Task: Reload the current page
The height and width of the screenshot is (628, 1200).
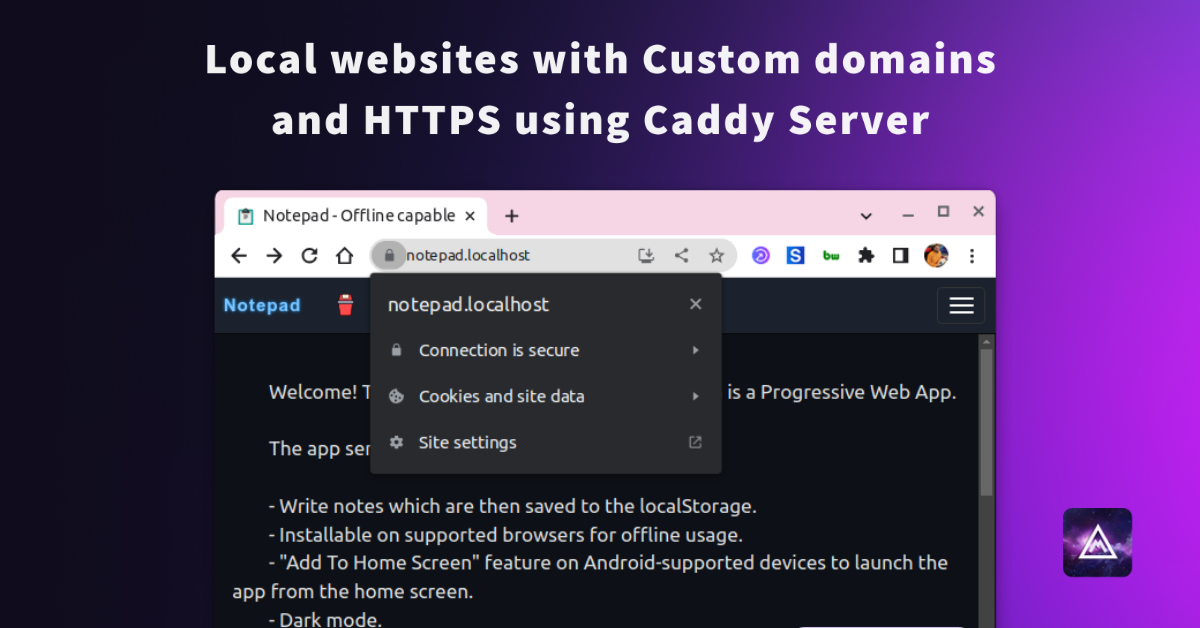Action: pyautogui.click(x=308, y=255)
